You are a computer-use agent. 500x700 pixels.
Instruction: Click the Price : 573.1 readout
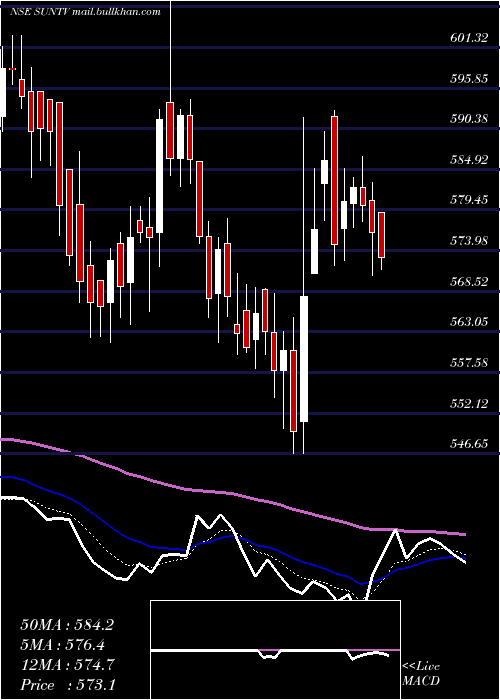[67, 685]
